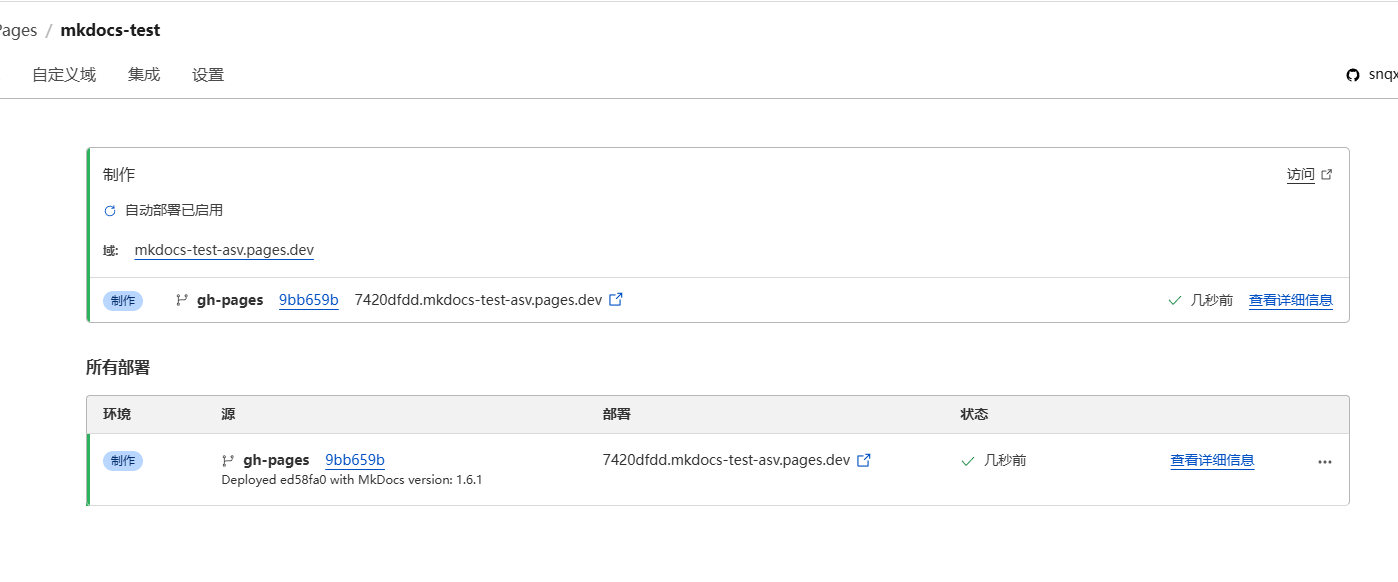Click the 制作 badge in the 所有部署 row
The height and width of the screenshot is (582, 1398).
pyautogui.click(x=123, y=461)
